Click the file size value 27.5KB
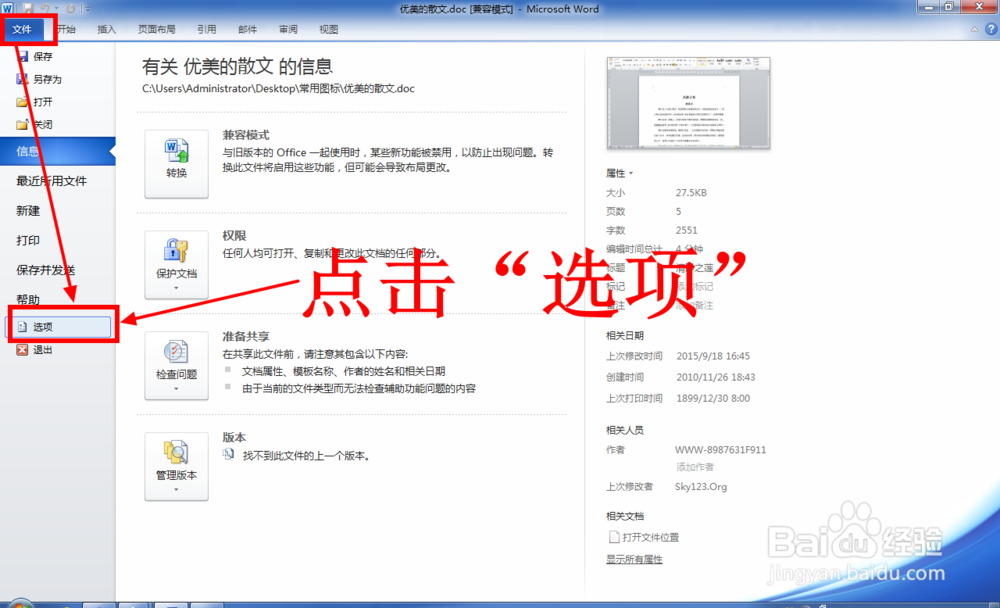 (691, 193)
